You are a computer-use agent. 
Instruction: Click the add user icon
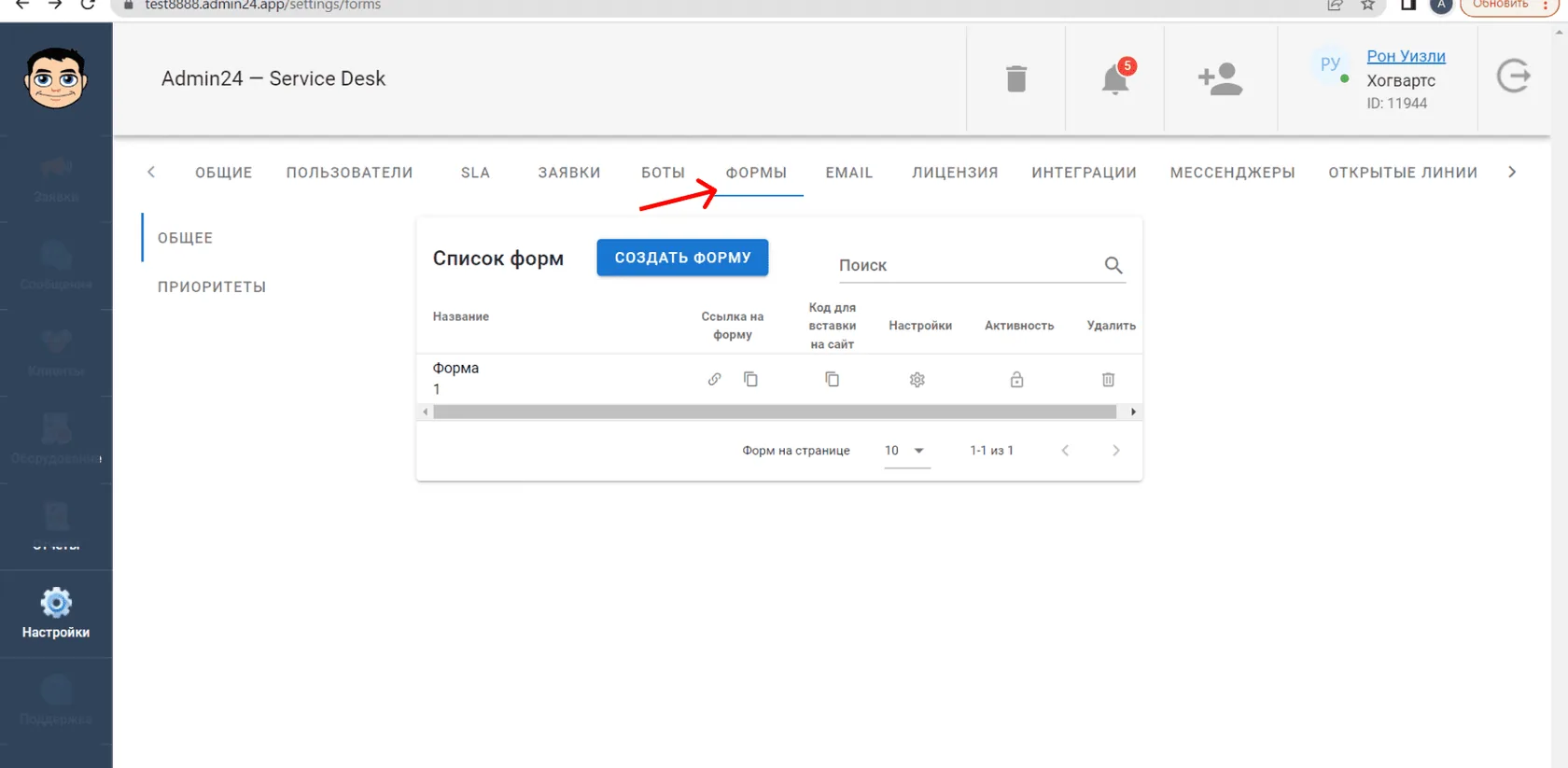click(x=1220, y=78)
